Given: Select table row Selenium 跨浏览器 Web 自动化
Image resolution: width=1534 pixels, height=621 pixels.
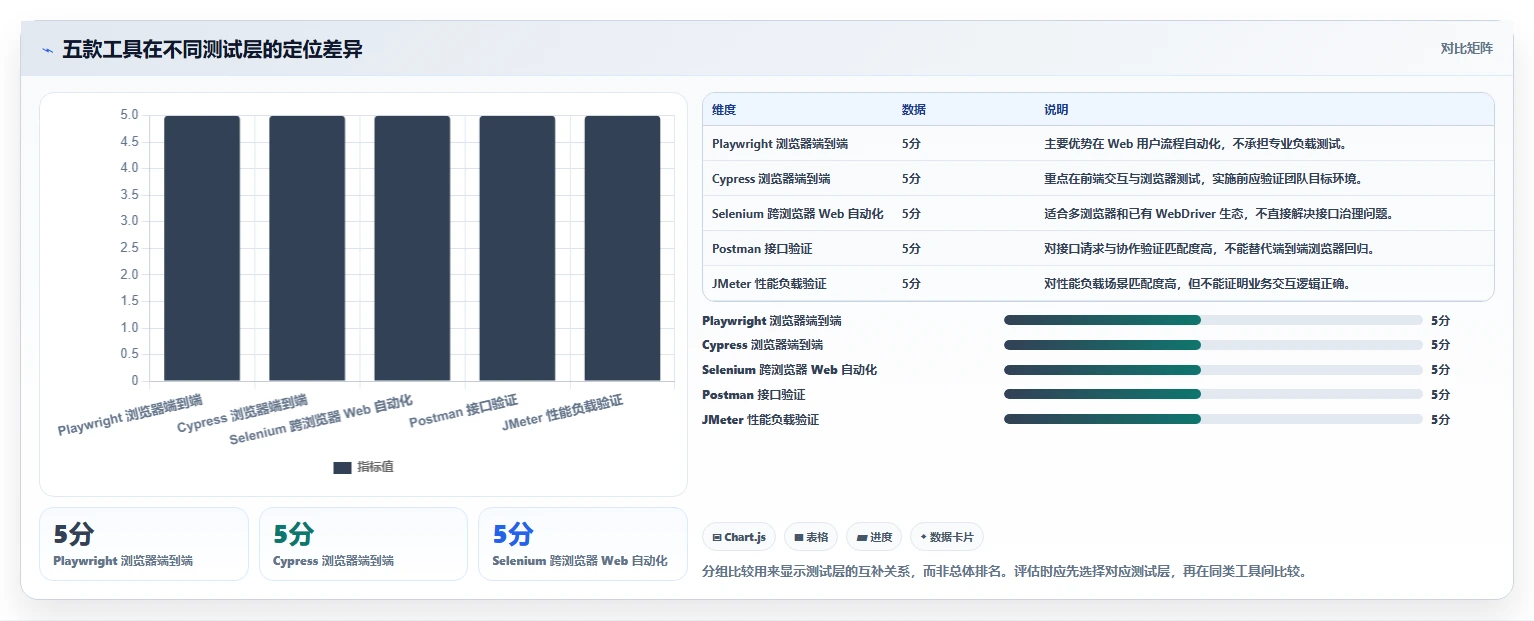Looking at the screenshot, I should [1098, 214].
